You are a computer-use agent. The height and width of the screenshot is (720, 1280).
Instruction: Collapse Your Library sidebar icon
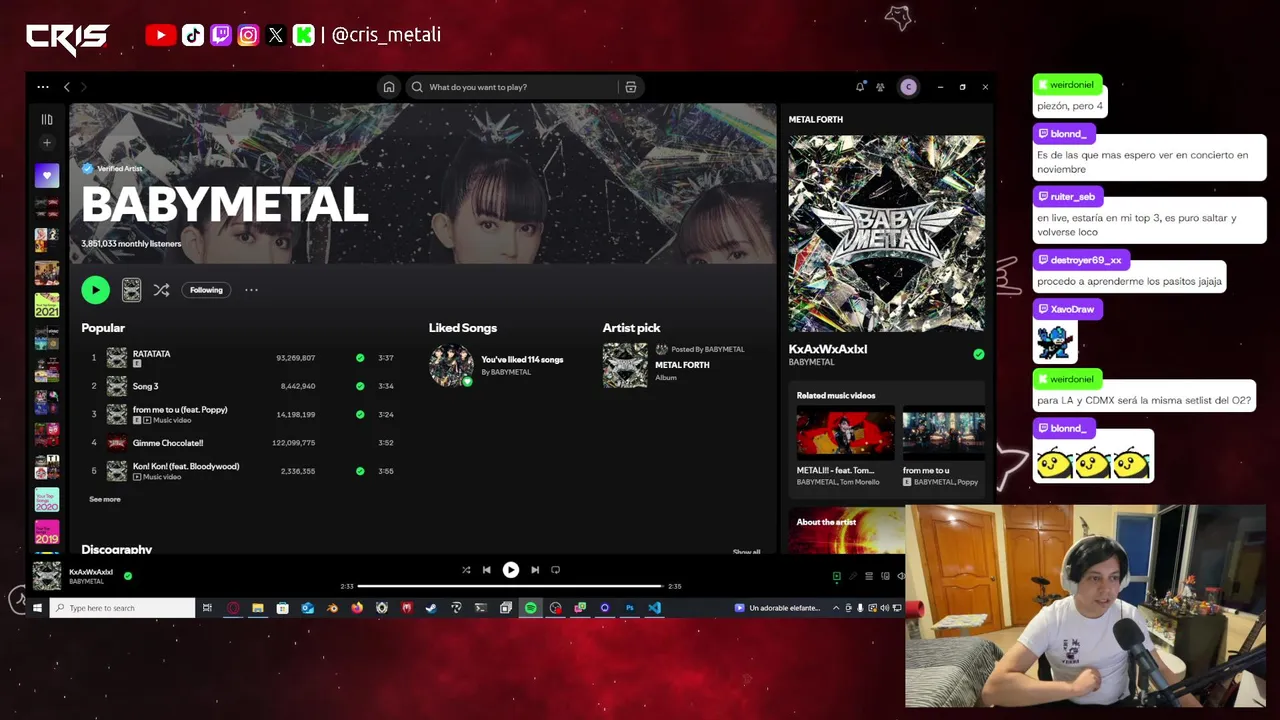click(47, 119)
